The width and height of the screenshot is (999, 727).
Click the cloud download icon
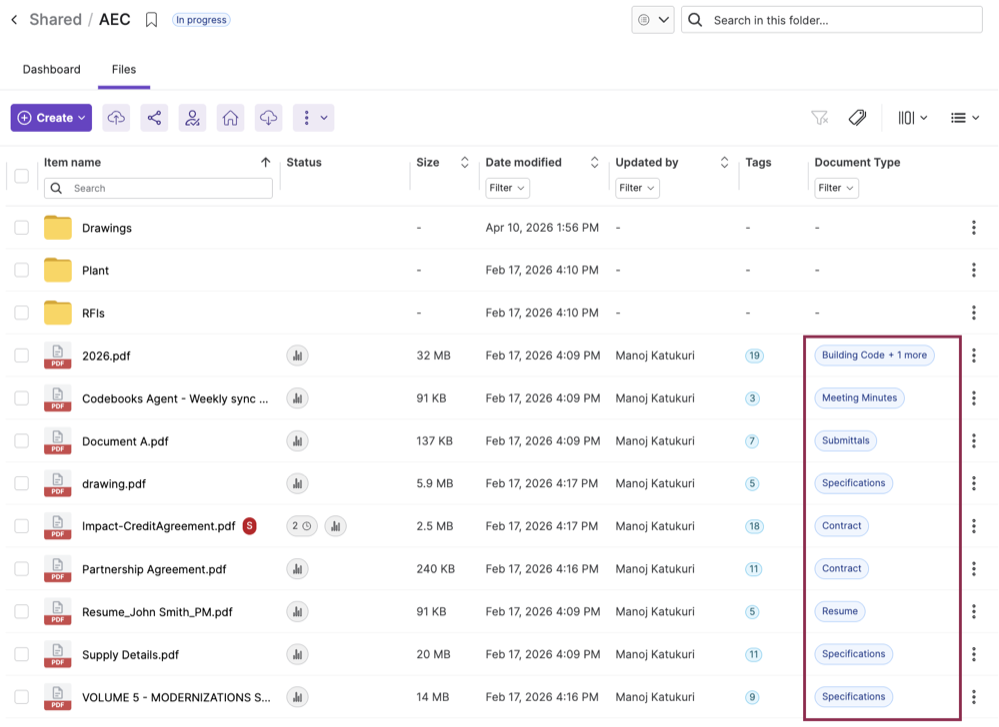point(268,118)
